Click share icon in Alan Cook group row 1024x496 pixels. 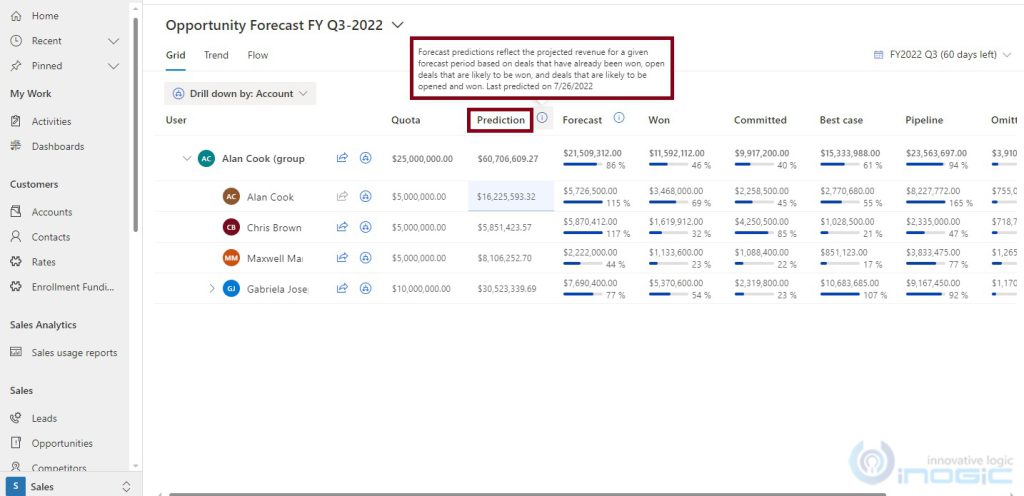point(342,158)
